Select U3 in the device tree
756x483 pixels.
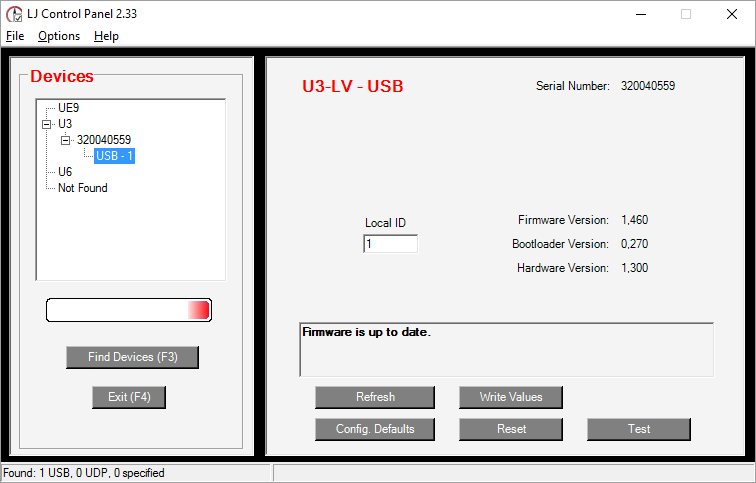(65, 124)
